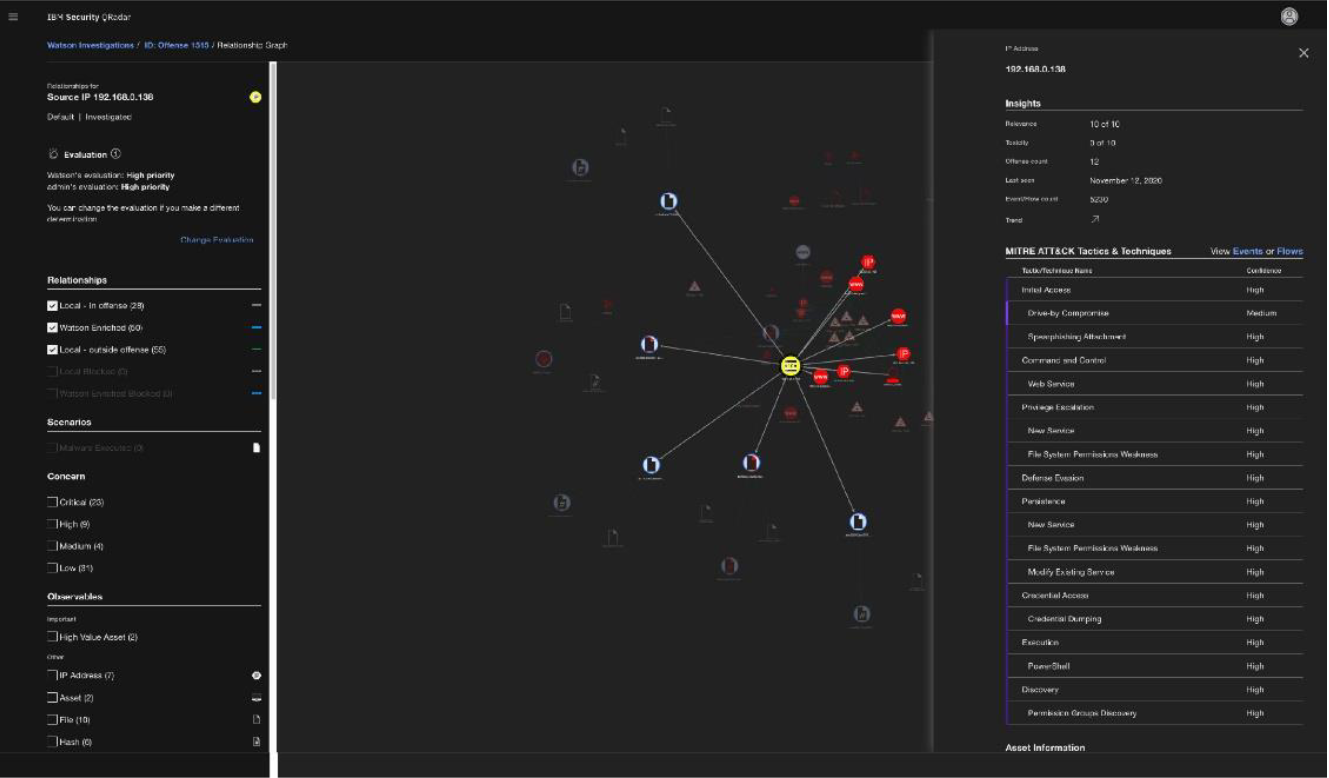Screen dimensions: 1329x778
Task: Click the Hash observable icon
Action: coord(256,742)
